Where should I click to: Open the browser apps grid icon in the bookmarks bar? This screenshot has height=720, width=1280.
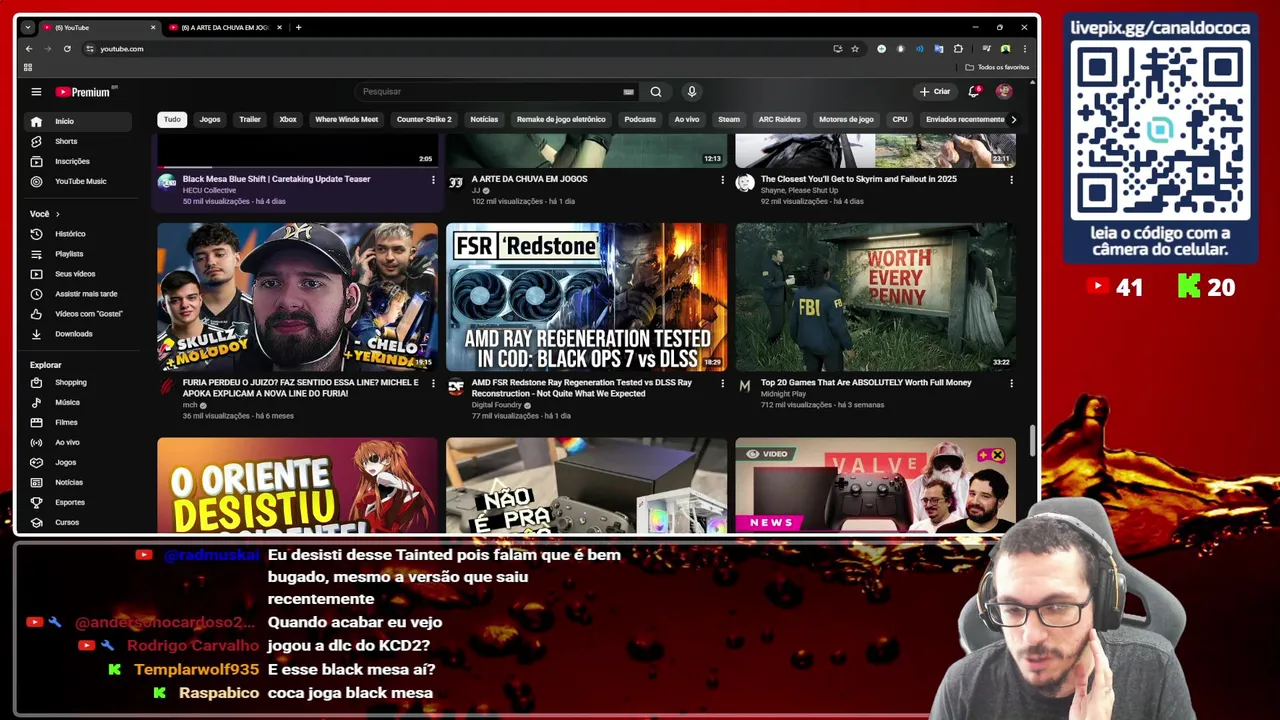28,67
